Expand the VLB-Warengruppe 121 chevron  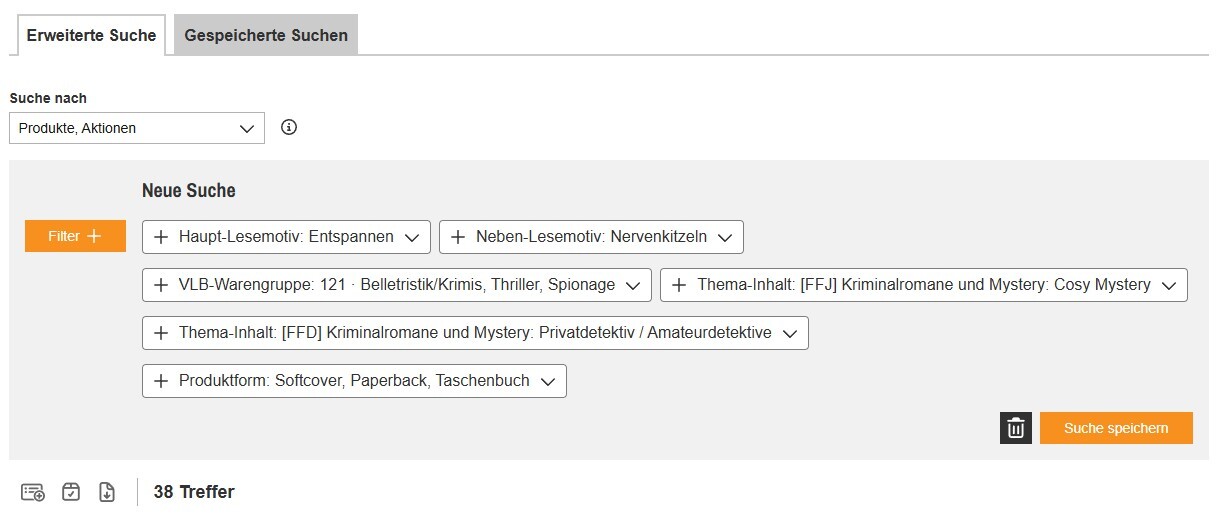point(632,285)
